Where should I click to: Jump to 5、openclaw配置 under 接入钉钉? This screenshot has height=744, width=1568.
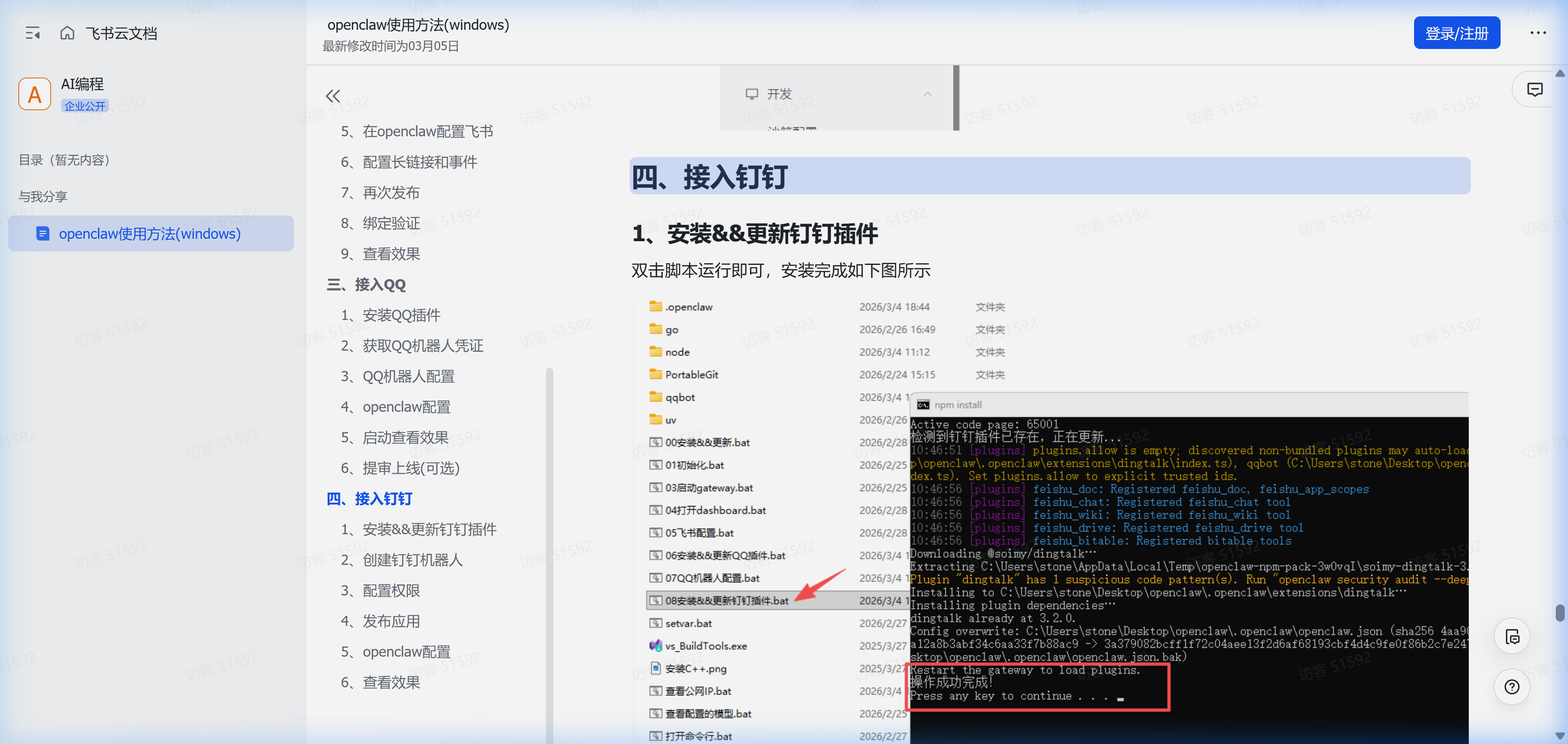pos(396,651)
